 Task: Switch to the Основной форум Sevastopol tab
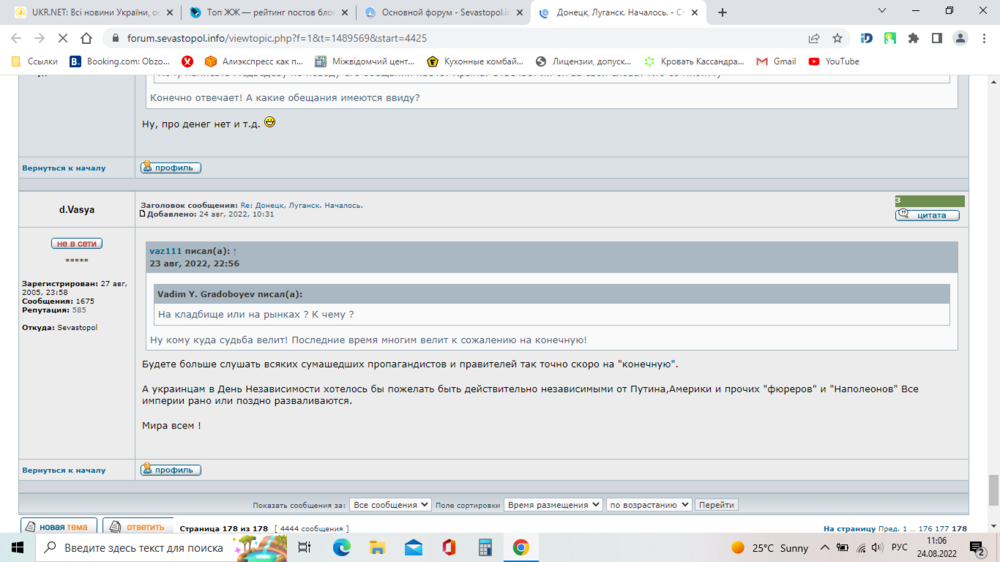click(x=443, y=12)
